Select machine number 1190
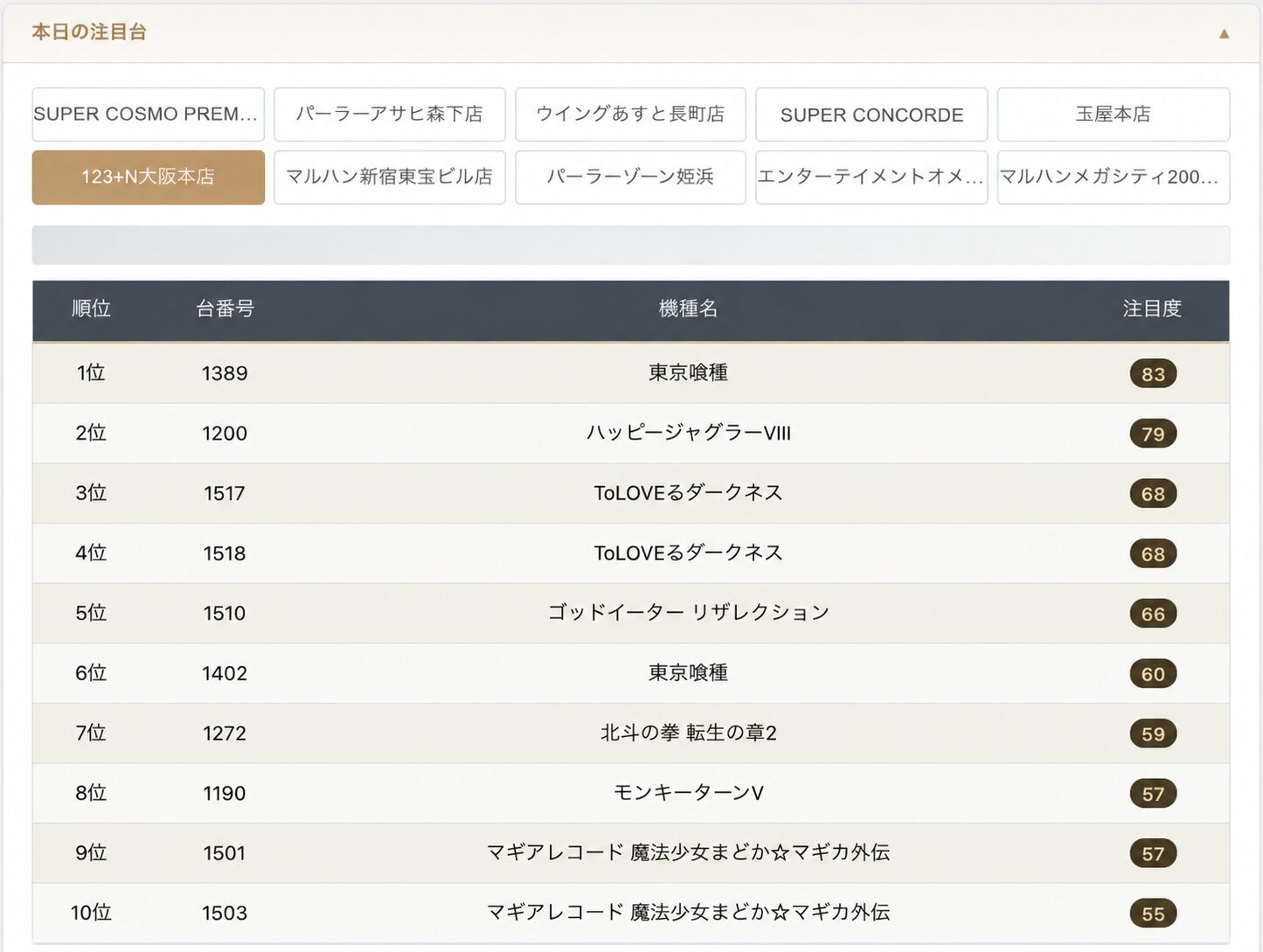Viewport: 1263px width, 952px height. 225,793
